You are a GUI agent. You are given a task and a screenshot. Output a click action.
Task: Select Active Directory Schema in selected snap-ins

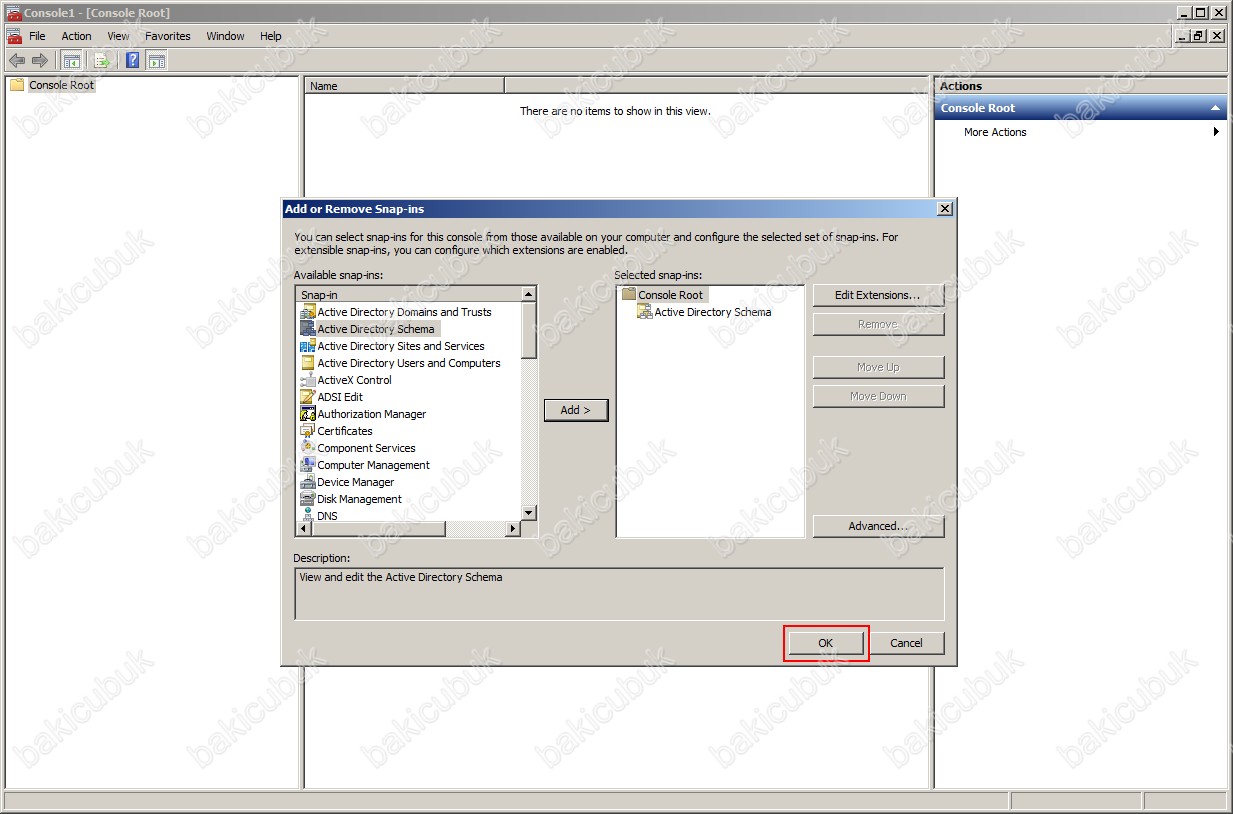[x=704, y=312]
